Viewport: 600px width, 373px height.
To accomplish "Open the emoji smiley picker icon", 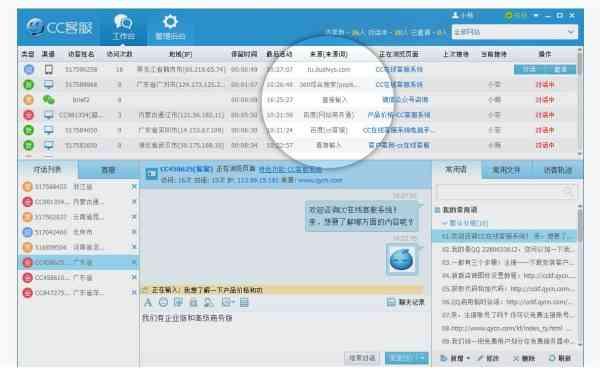I will click(163, 303).
